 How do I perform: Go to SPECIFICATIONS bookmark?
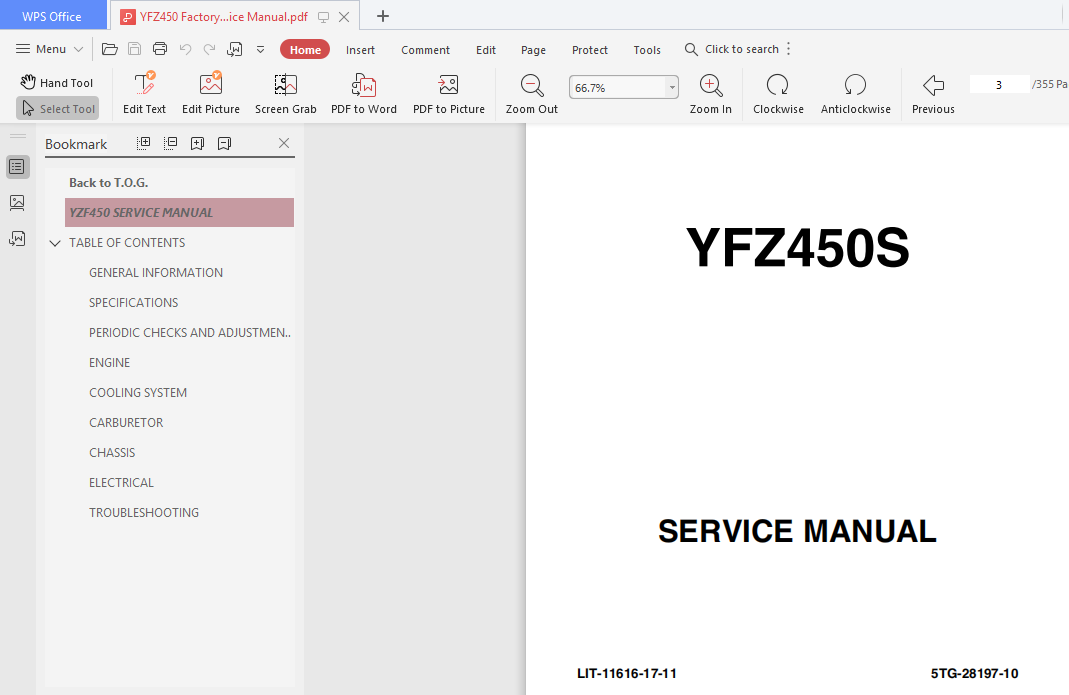pos(134,303)
